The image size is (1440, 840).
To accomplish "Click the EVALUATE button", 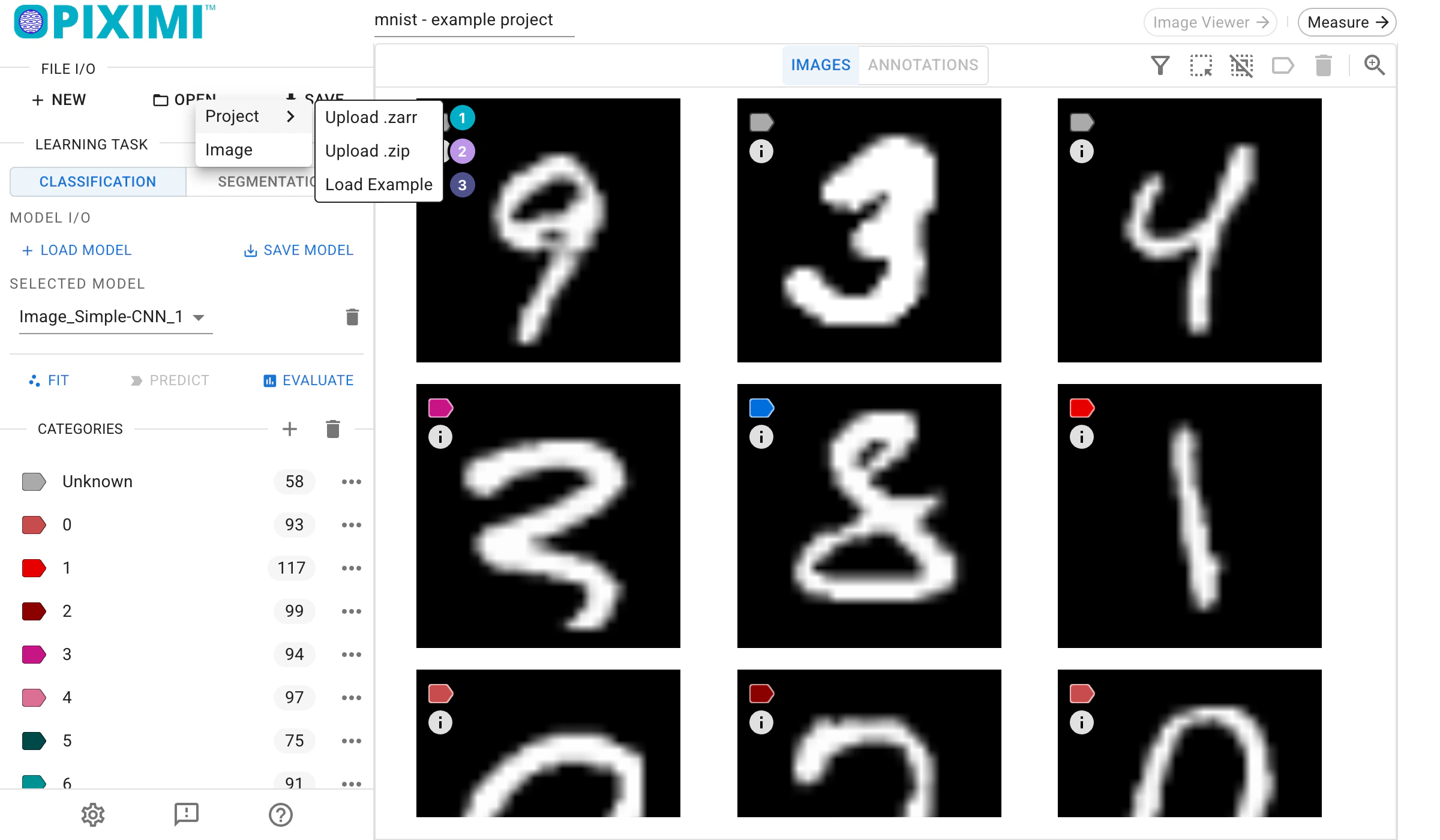I will pyautogui.click(x=308, y=380).
